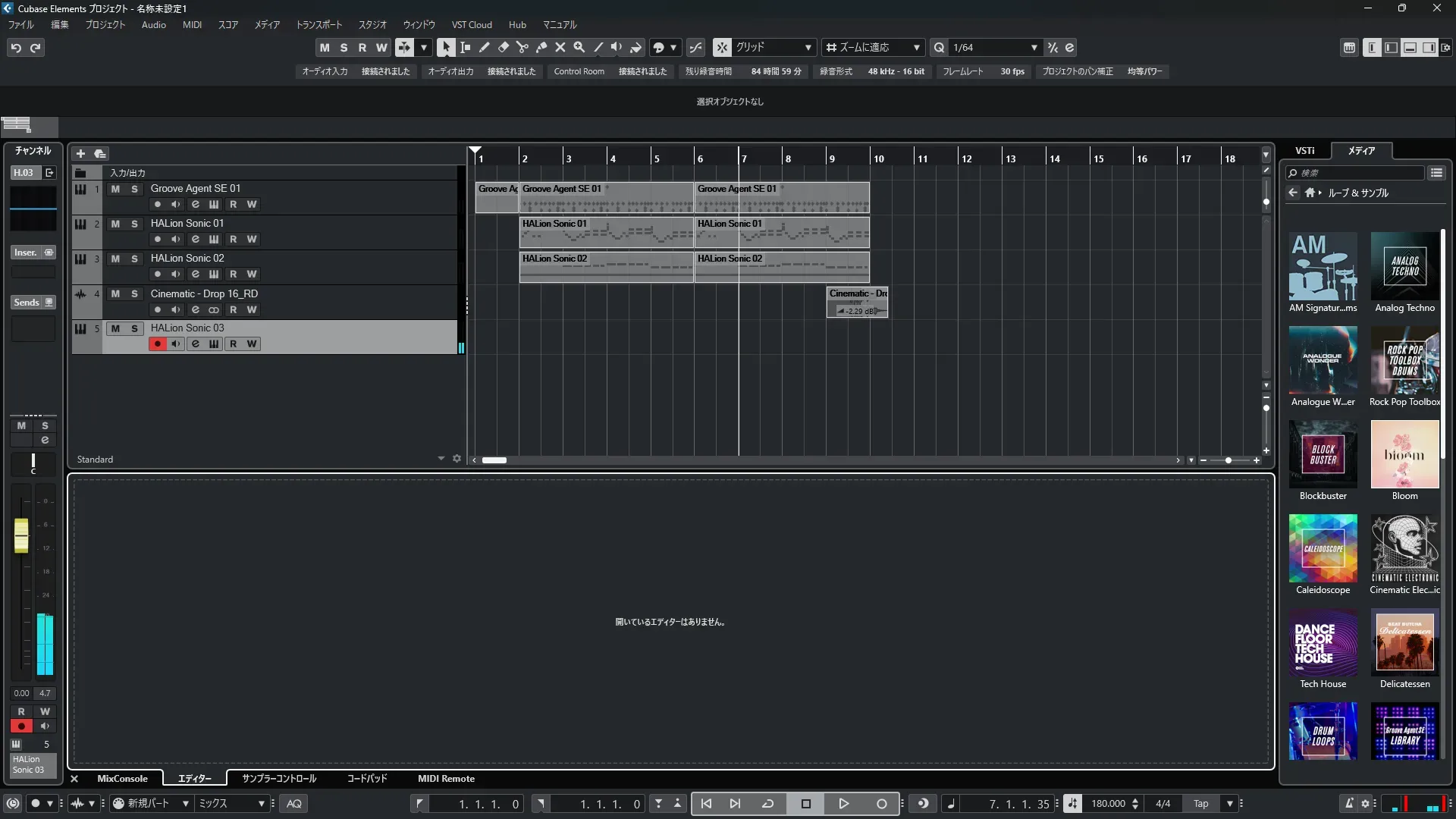Open the Blockbuster loop pack thumbnail
Viewport: 1456px width, 819px height.
pos(1323,454)
